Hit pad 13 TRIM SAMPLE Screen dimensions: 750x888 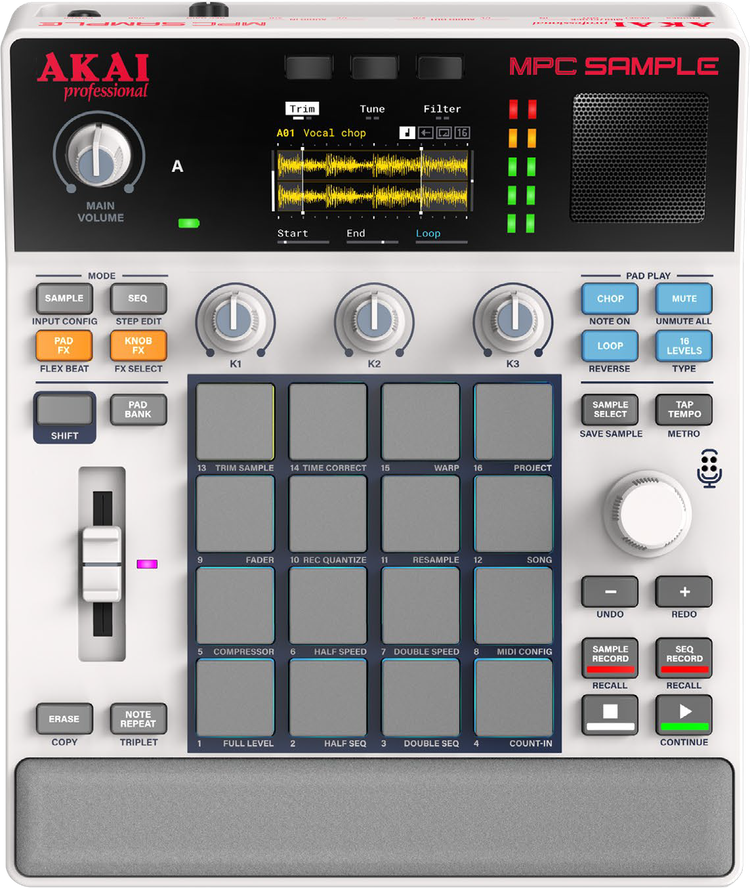coord(235,422)
